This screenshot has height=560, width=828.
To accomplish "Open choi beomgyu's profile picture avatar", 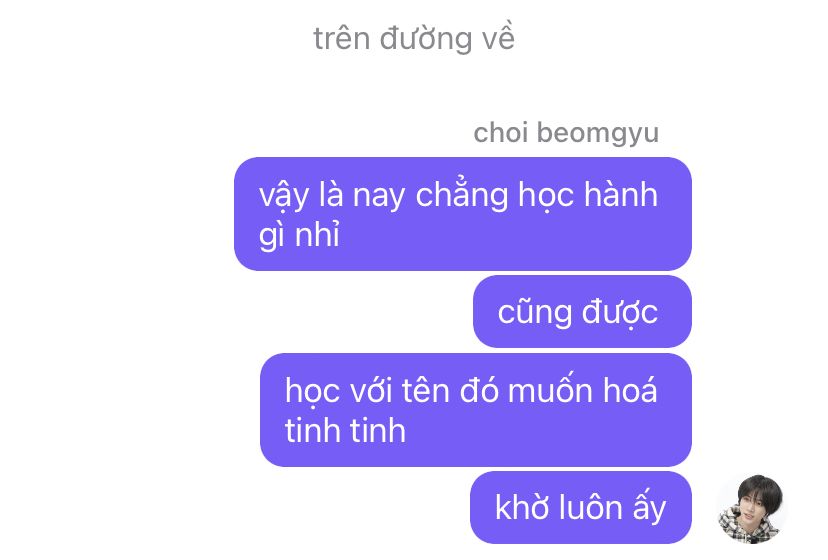I will [x=751, y=508].
